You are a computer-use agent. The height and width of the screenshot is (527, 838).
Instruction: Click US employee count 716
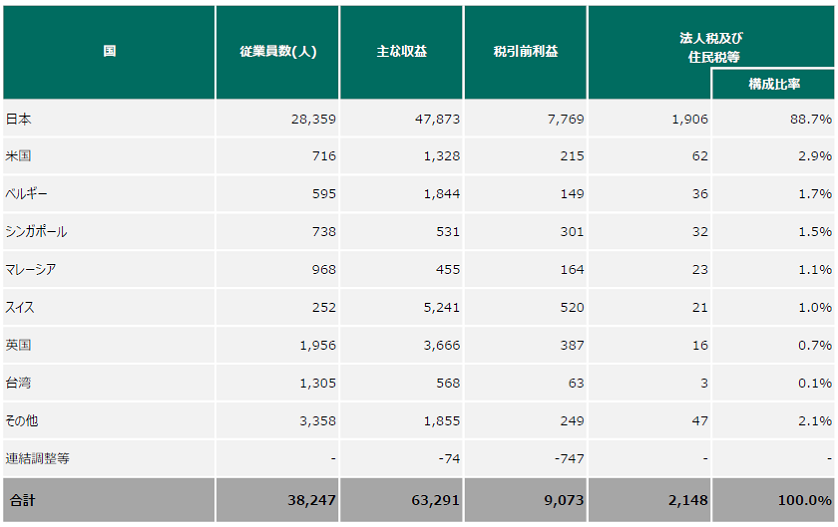pos(324,156)
